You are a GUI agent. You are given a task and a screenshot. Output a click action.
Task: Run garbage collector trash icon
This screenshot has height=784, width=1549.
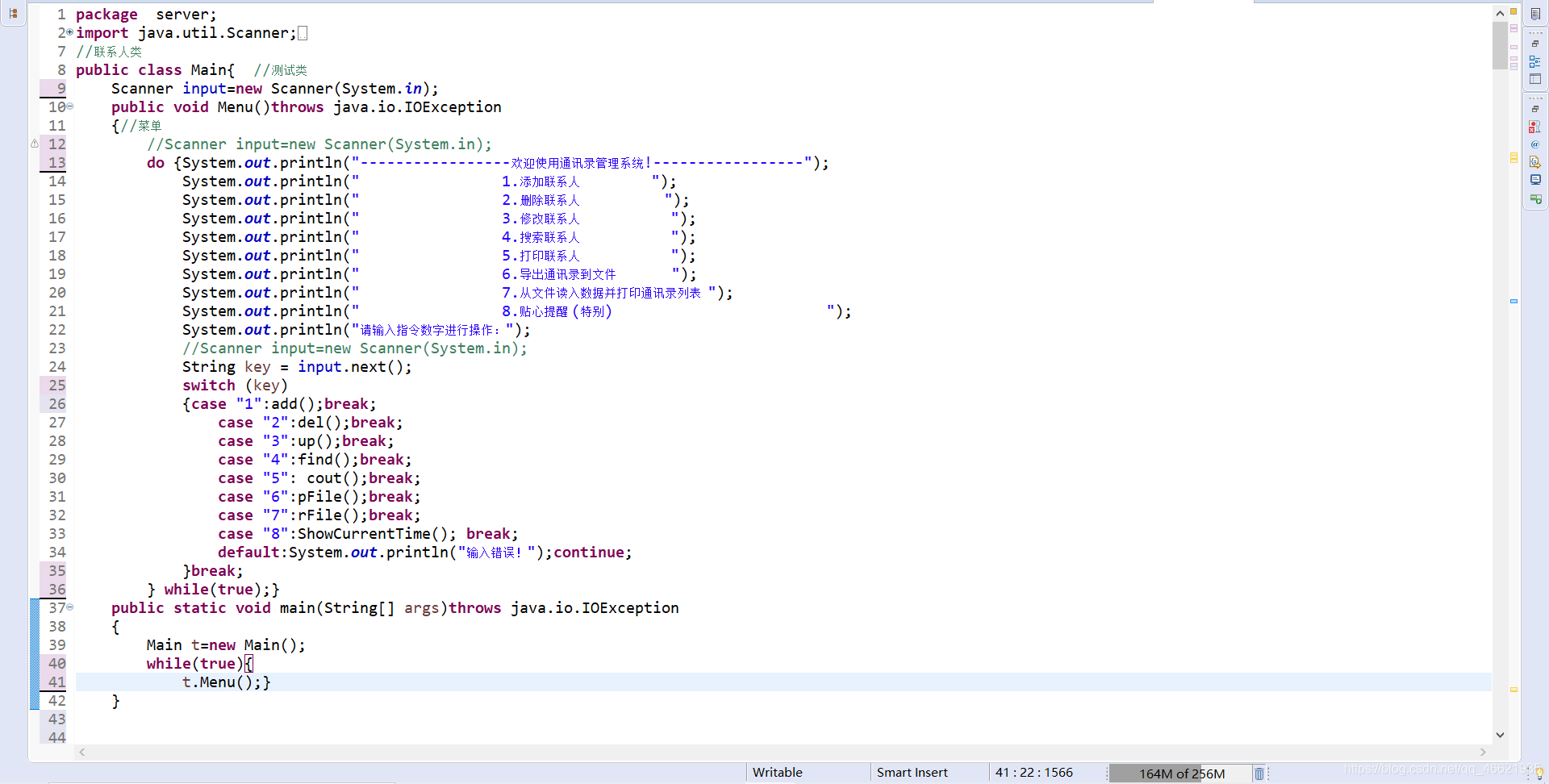(1259, 774)
